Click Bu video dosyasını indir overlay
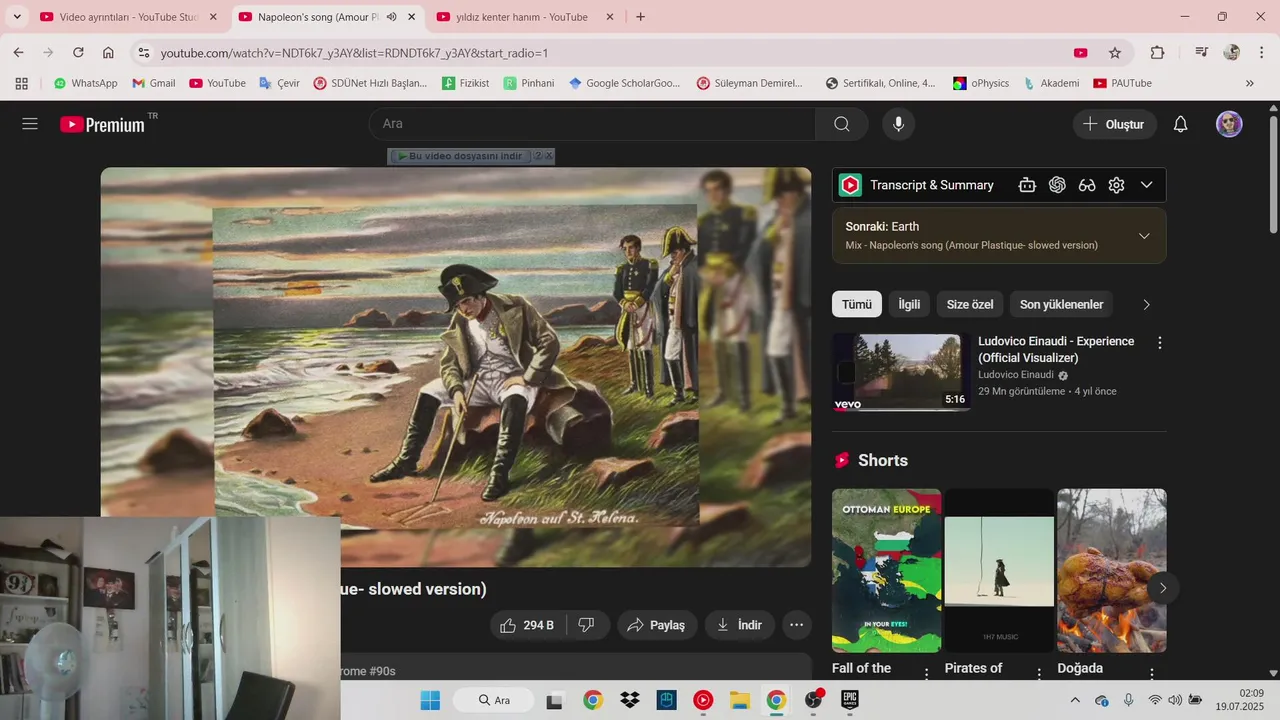The image size is (1280, 720). (459, 156)
